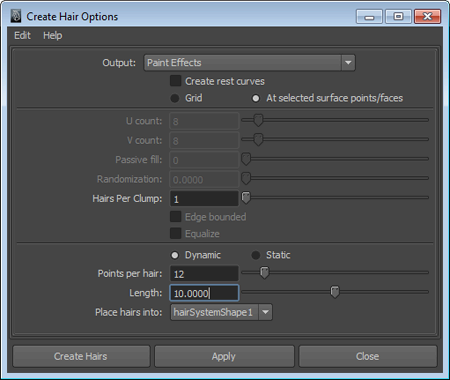Click the Length slider handle
This screenshot has height=380, width=450.
(x=335, y=292)
